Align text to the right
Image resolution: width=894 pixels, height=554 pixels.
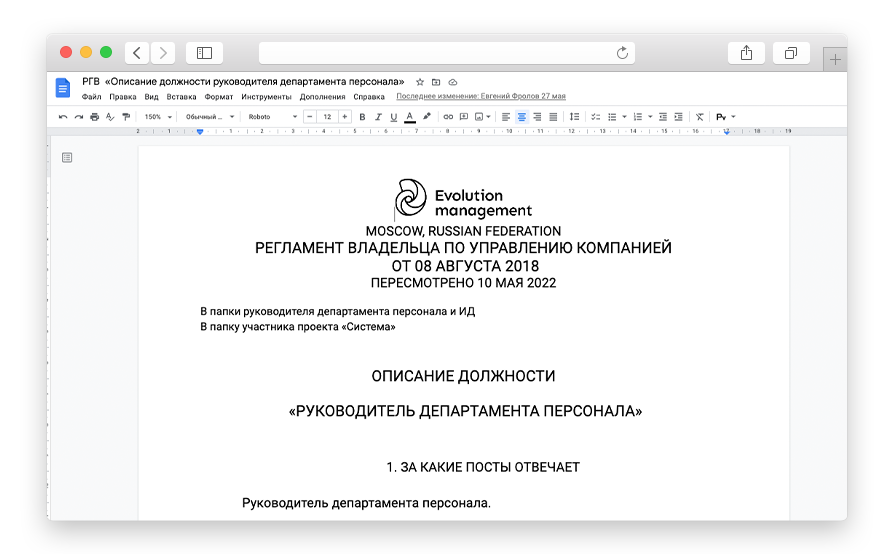[x=537, y=117]
